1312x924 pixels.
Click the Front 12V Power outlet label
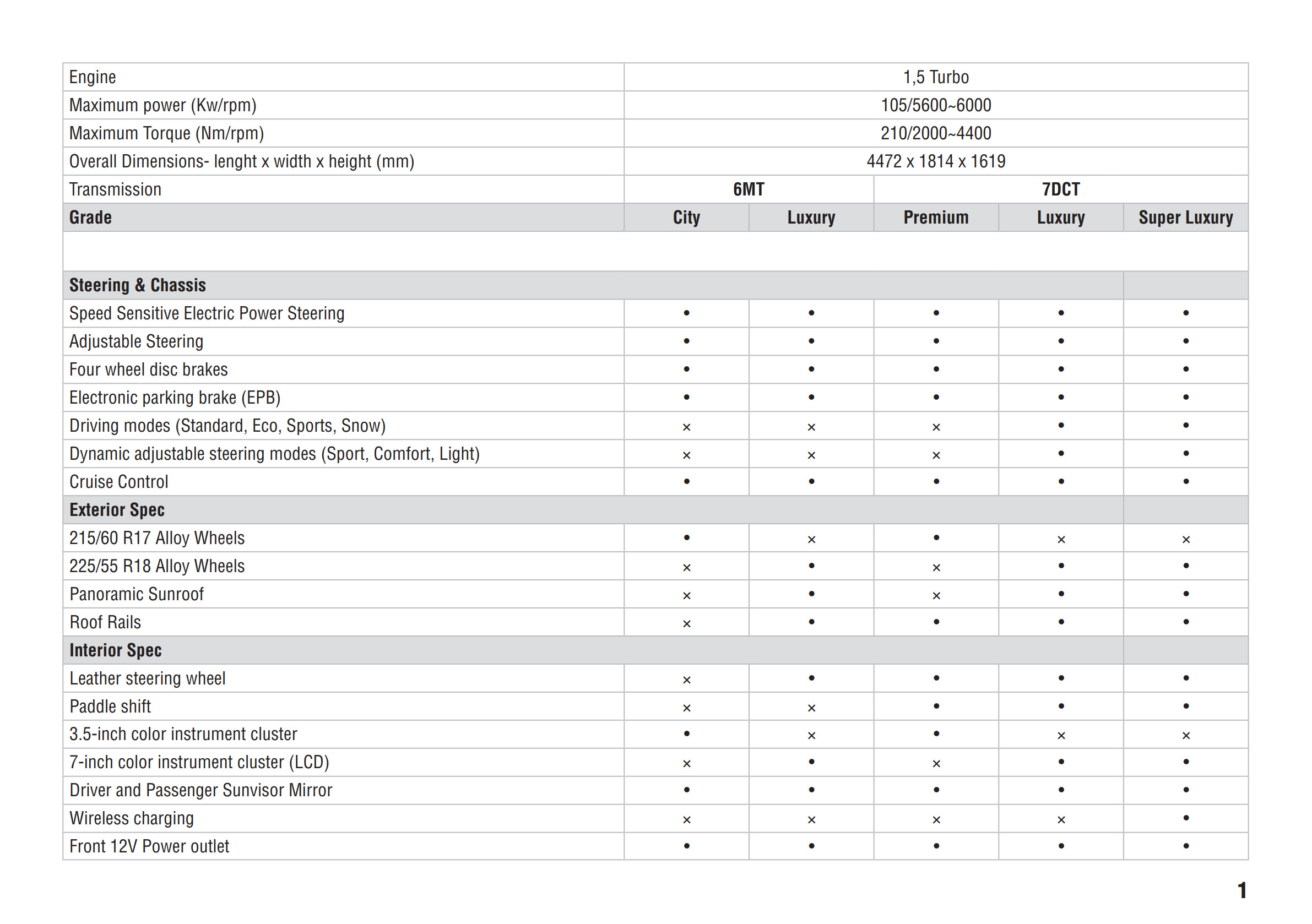click(x=149, y=846)
